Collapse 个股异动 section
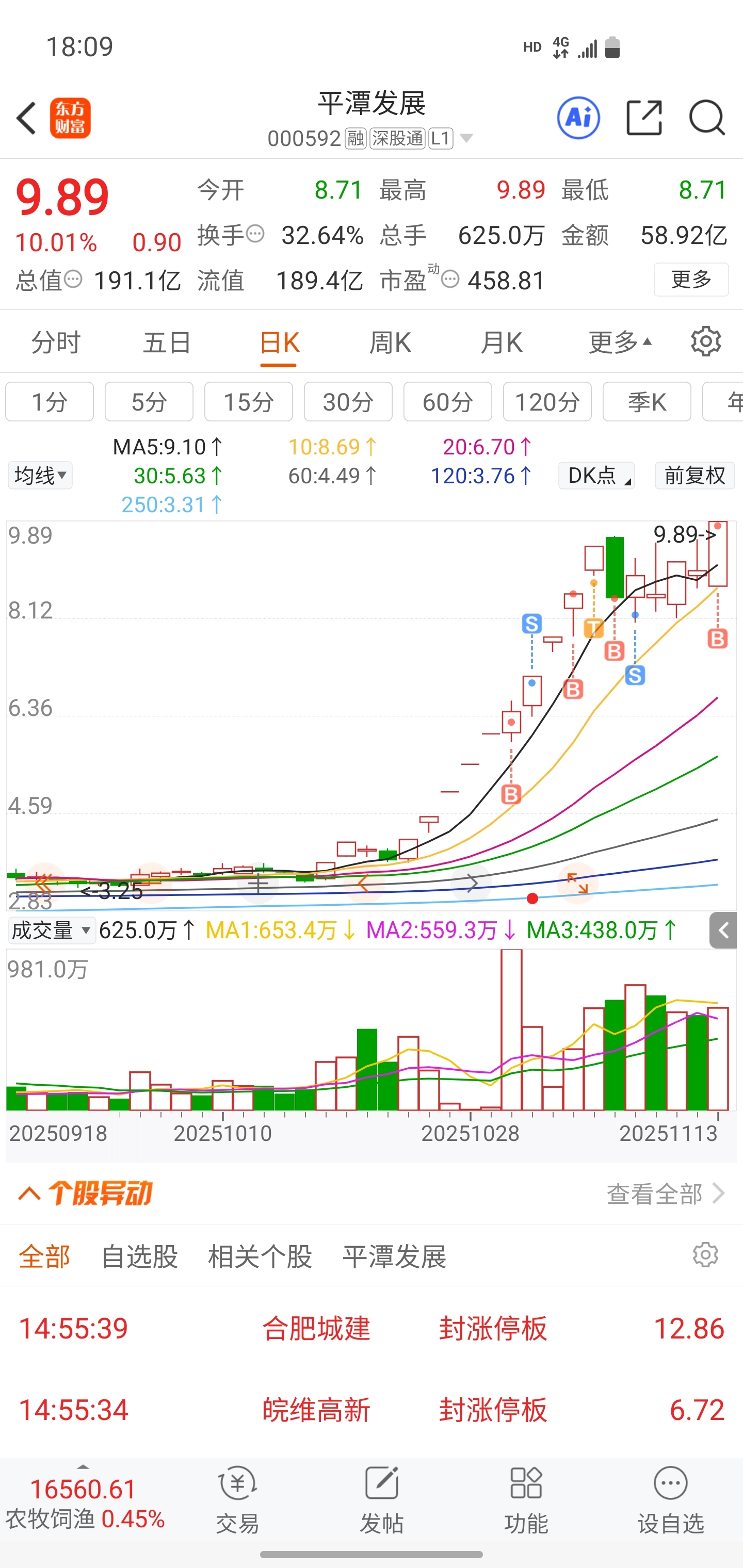Viewport: 743px width, 1568px height. click(x=29, y=1194)
